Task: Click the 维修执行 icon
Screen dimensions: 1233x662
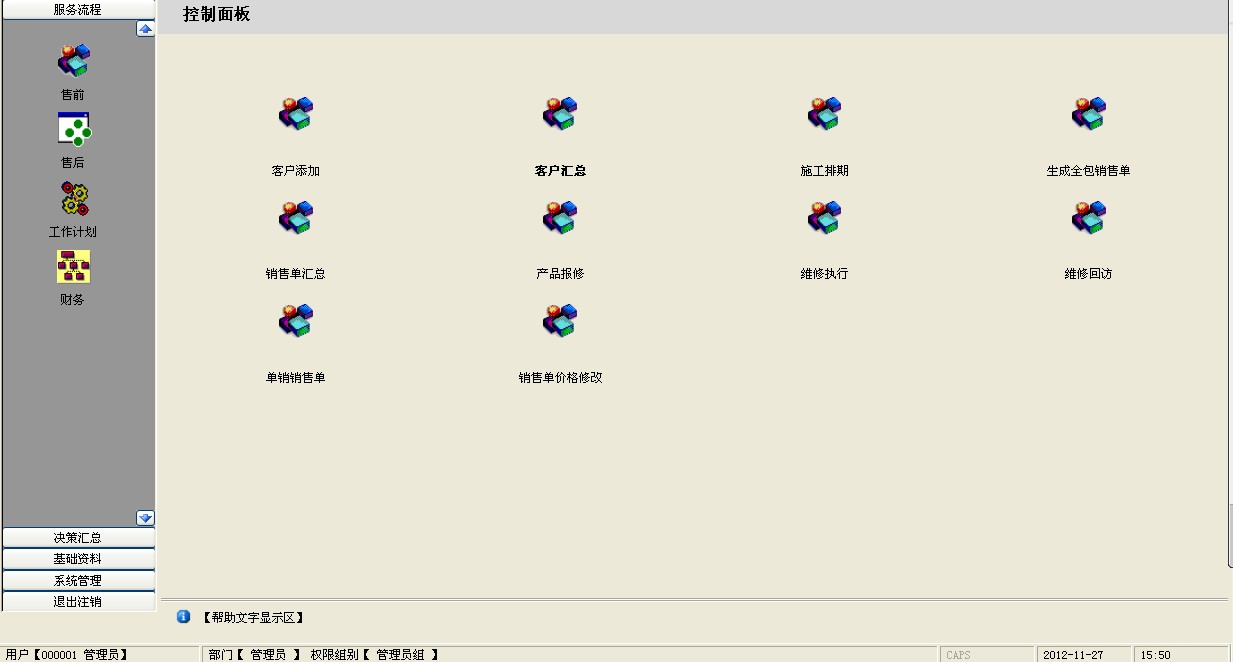Action: pyautogui.click(x=825, y=217)
